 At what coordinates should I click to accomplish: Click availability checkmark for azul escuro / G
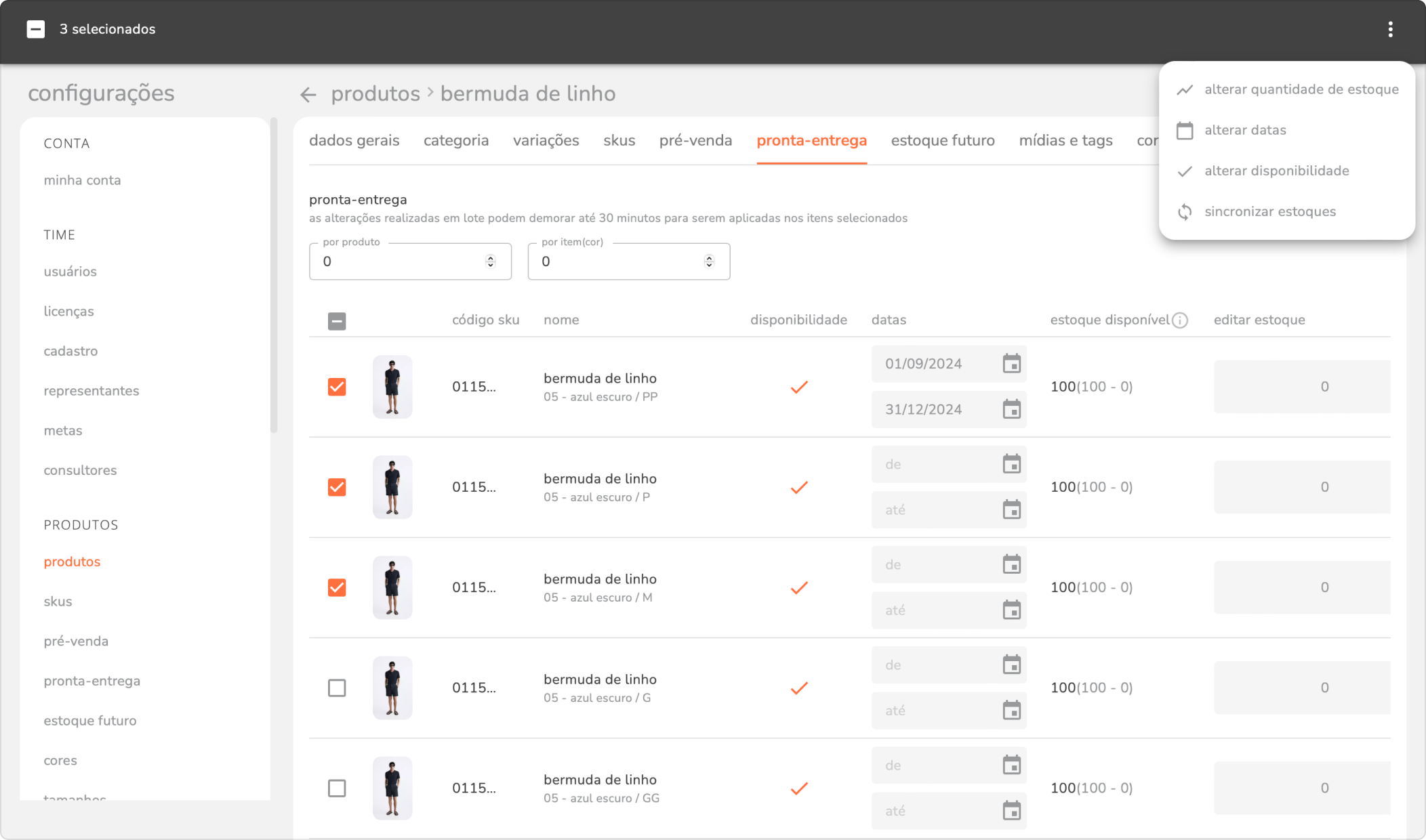click(x=799, y=688)
